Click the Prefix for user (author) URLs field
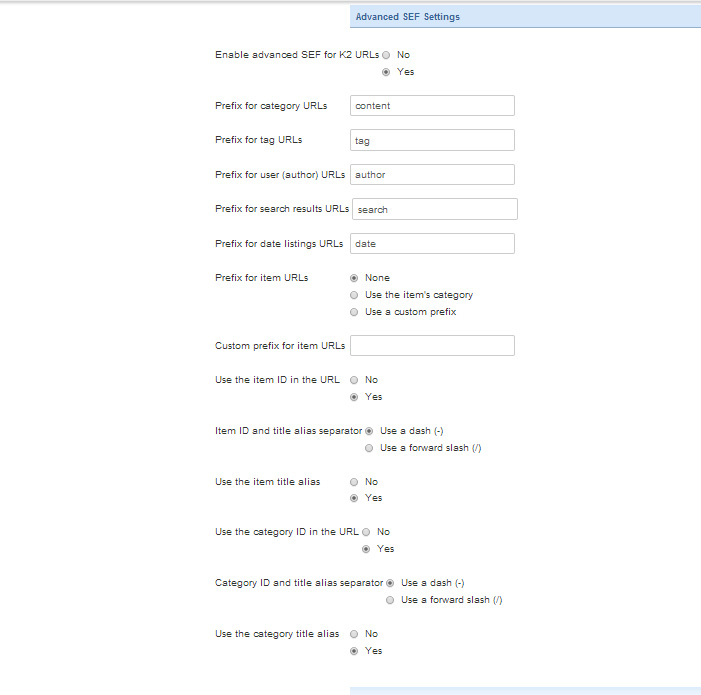 pyautogui.click(x=432, y=174)
